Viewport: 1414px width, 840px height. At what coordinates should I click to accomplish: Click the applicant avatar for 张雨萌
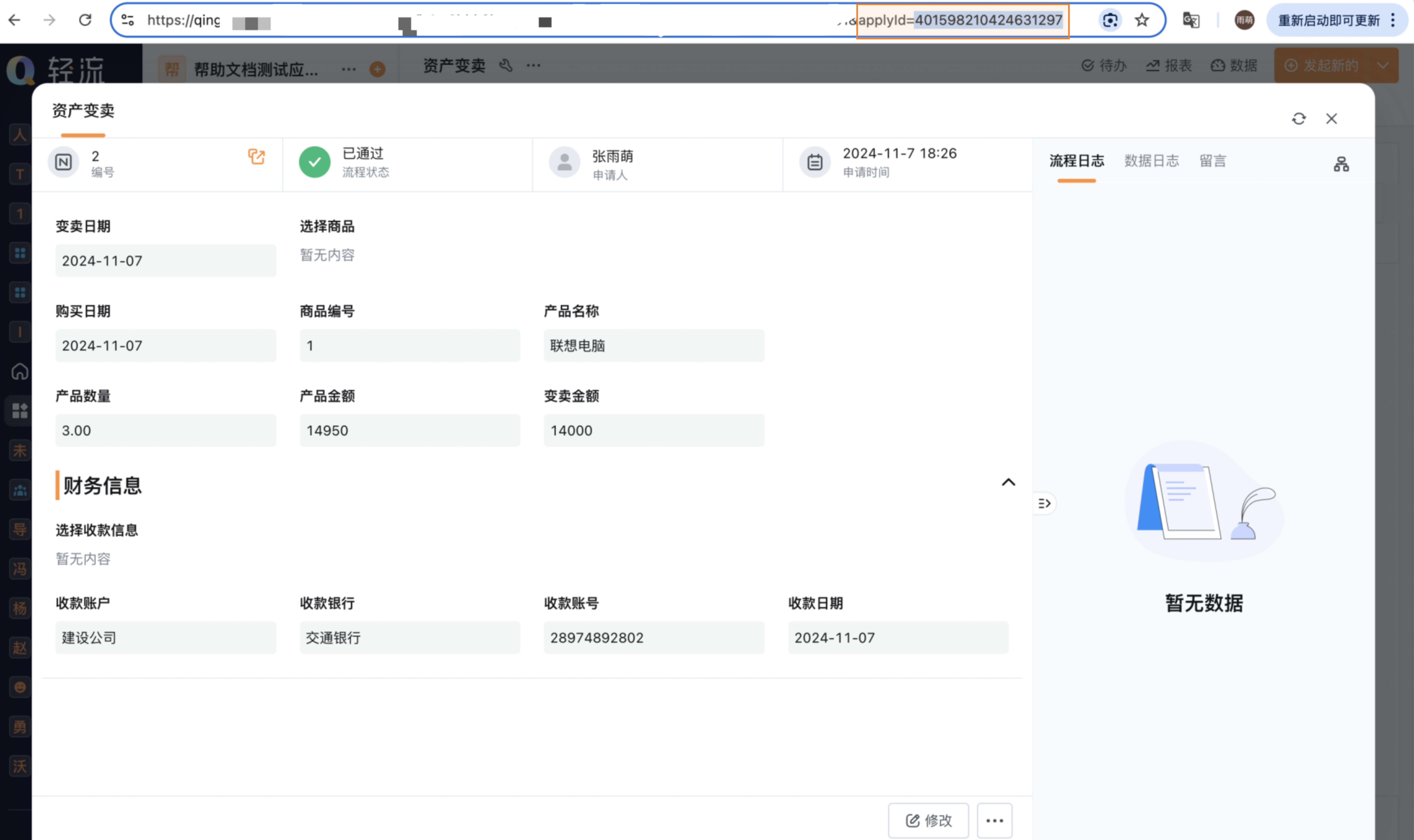coord(565,162)
